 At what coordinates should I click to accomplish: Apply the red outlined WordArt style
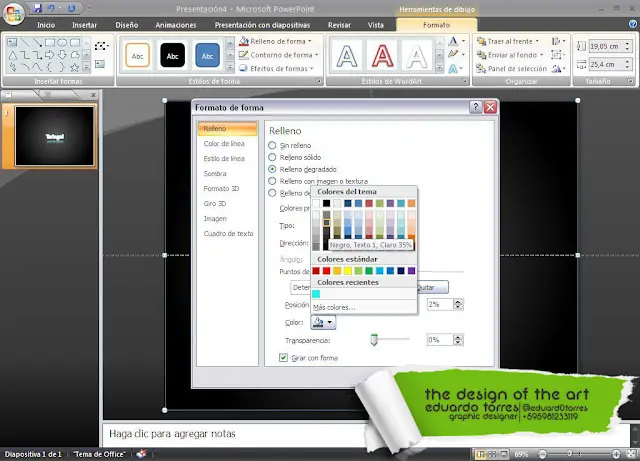tap(383, 58)
